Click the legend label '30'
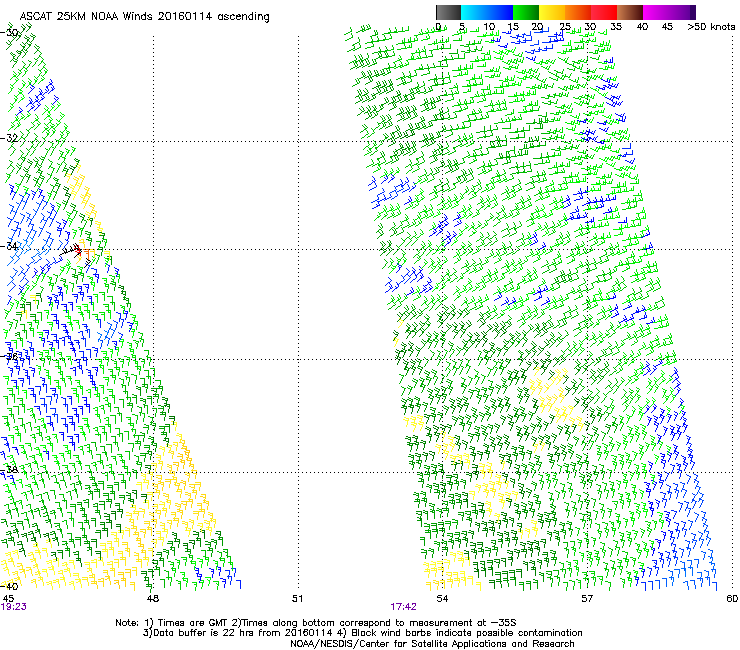Screen dimensions: 740x650 590,27
